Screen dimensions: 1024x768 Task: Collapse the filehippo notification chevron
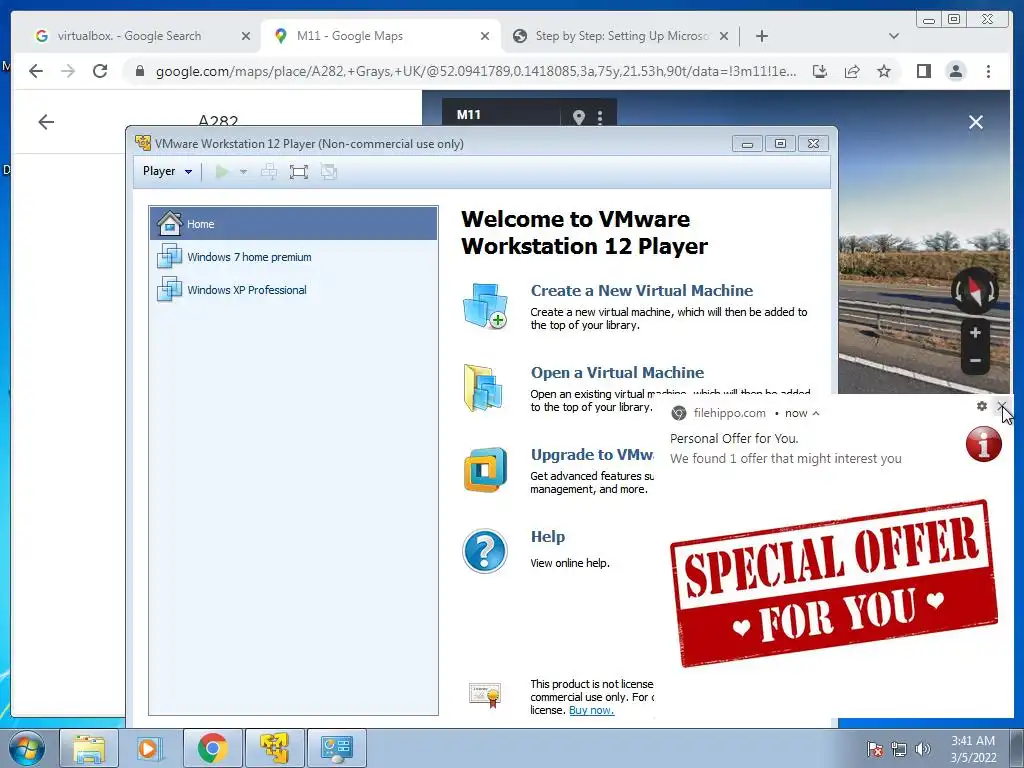(816, 413)
